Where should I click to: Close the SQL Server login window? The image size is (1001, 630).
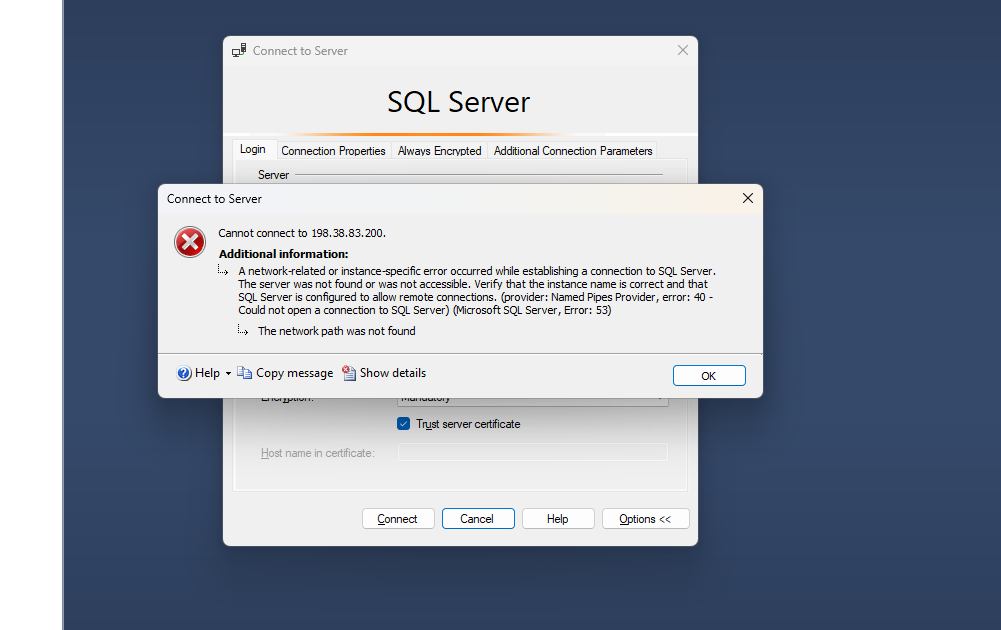(683, 50)
